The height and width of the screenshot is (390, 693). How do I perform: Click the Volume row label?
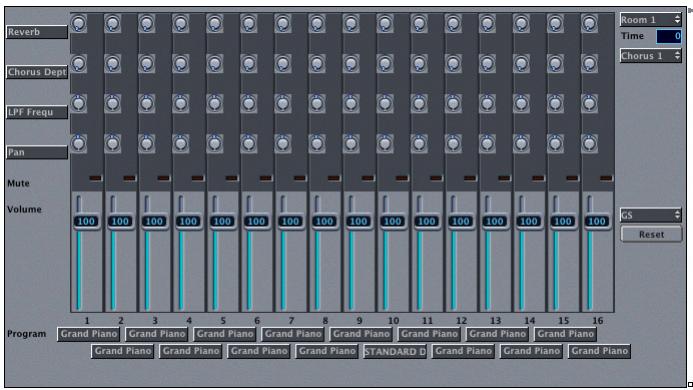(24, 209)
